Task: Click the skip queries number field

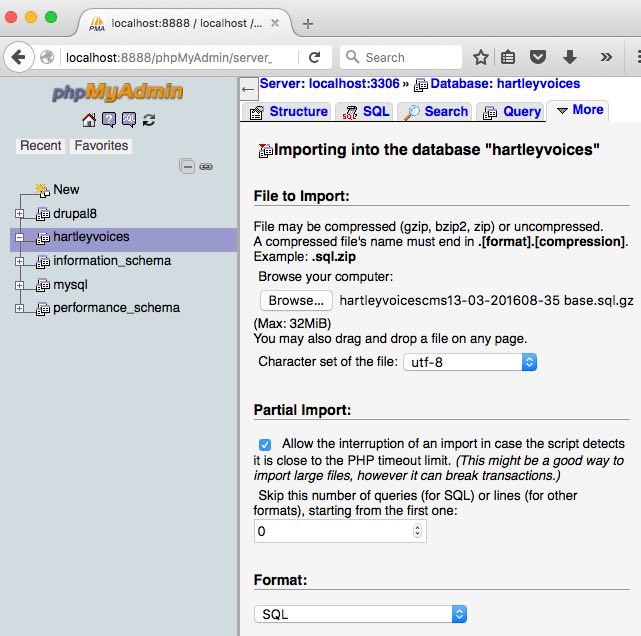Action: pos(340,531)
